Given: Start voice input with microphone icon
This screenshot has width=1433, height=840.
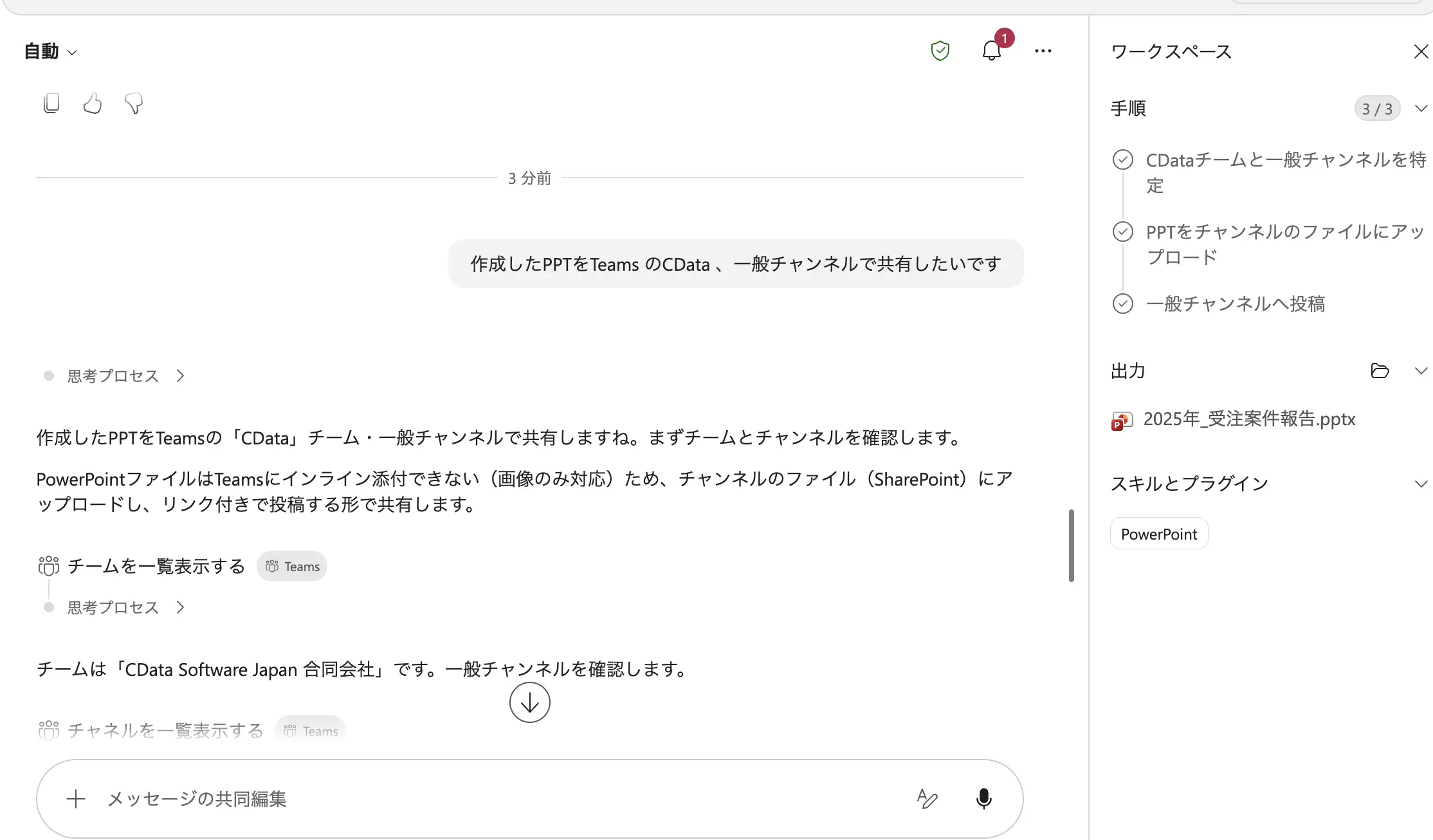Looking at the screenshot, I should [984, 799].
